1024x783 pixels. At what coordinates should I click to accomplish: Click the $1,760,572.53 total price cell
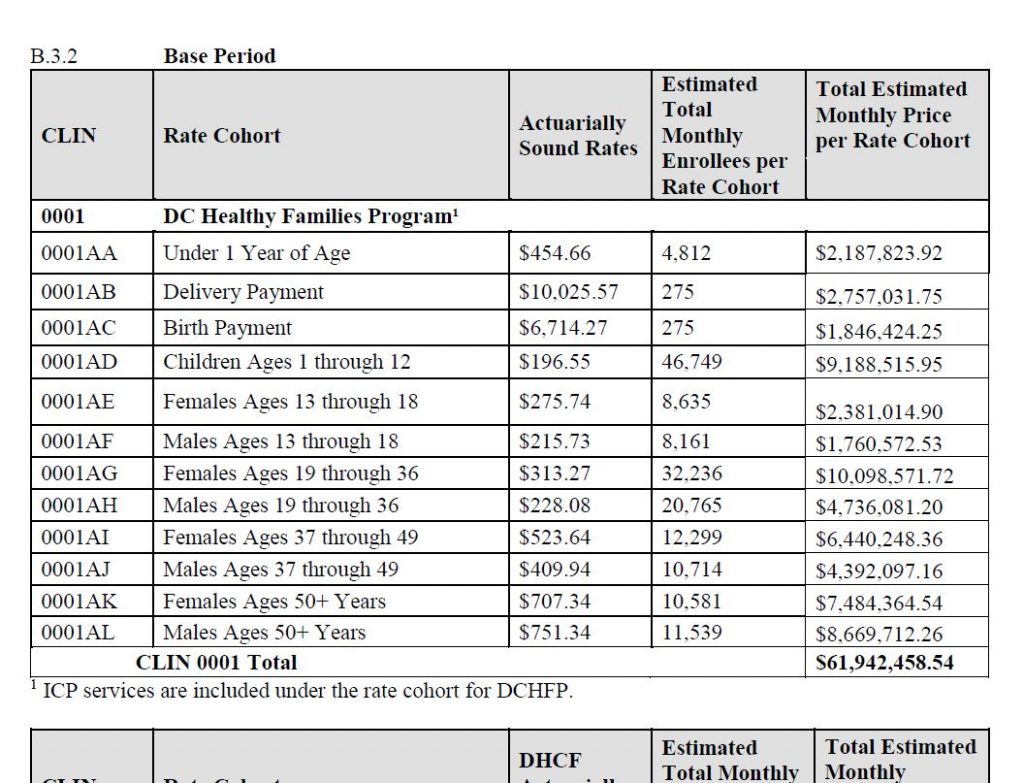(x=878, y=444)
